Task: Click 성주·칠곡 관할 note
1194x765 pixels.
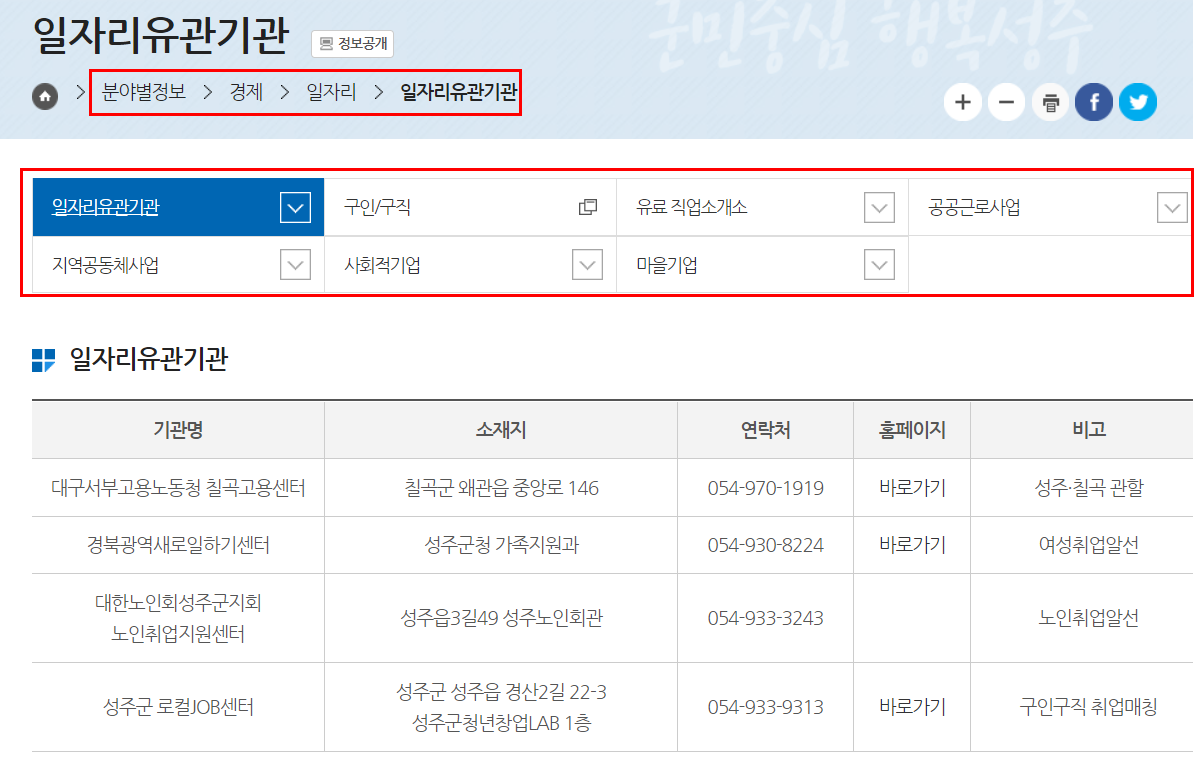Action: point(1089,487)
